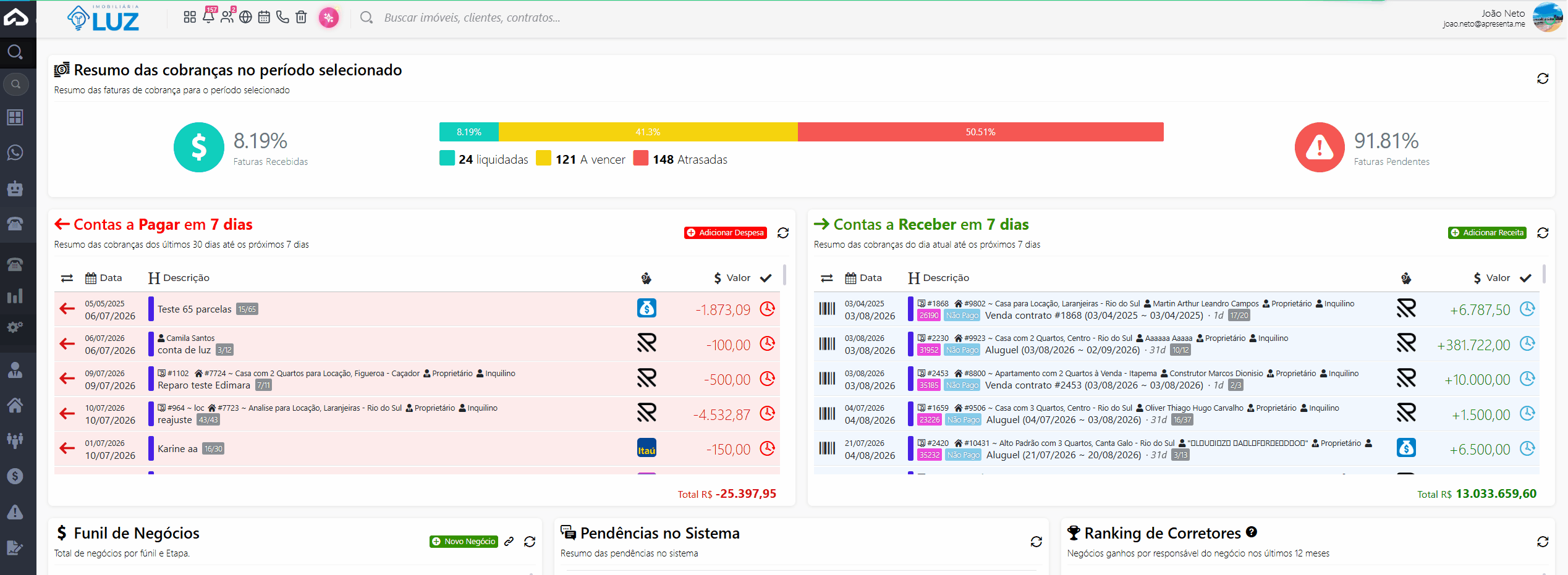Click Não Pago badge on Venda contrato #1868 row

click(962, 316)
